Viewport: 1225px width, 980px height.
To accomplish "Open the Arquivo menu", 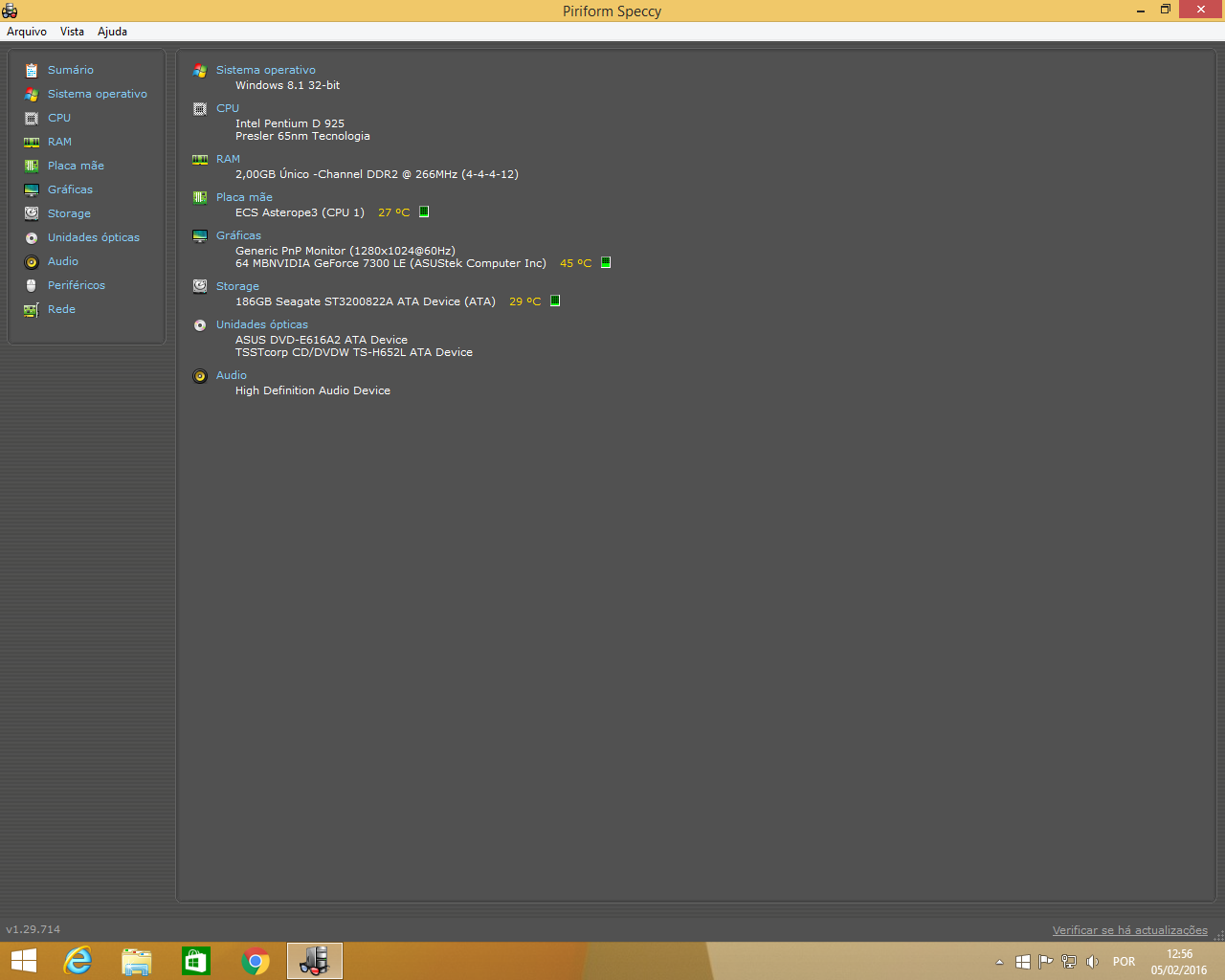I will pyautogui.click(x=27, y=32).
